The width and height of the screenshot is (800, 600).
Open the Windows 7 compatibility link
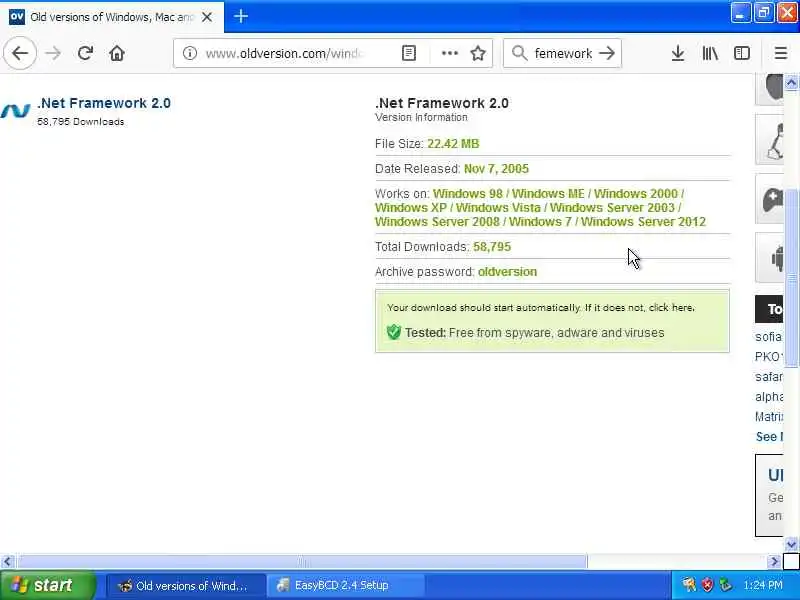(540, 221)
